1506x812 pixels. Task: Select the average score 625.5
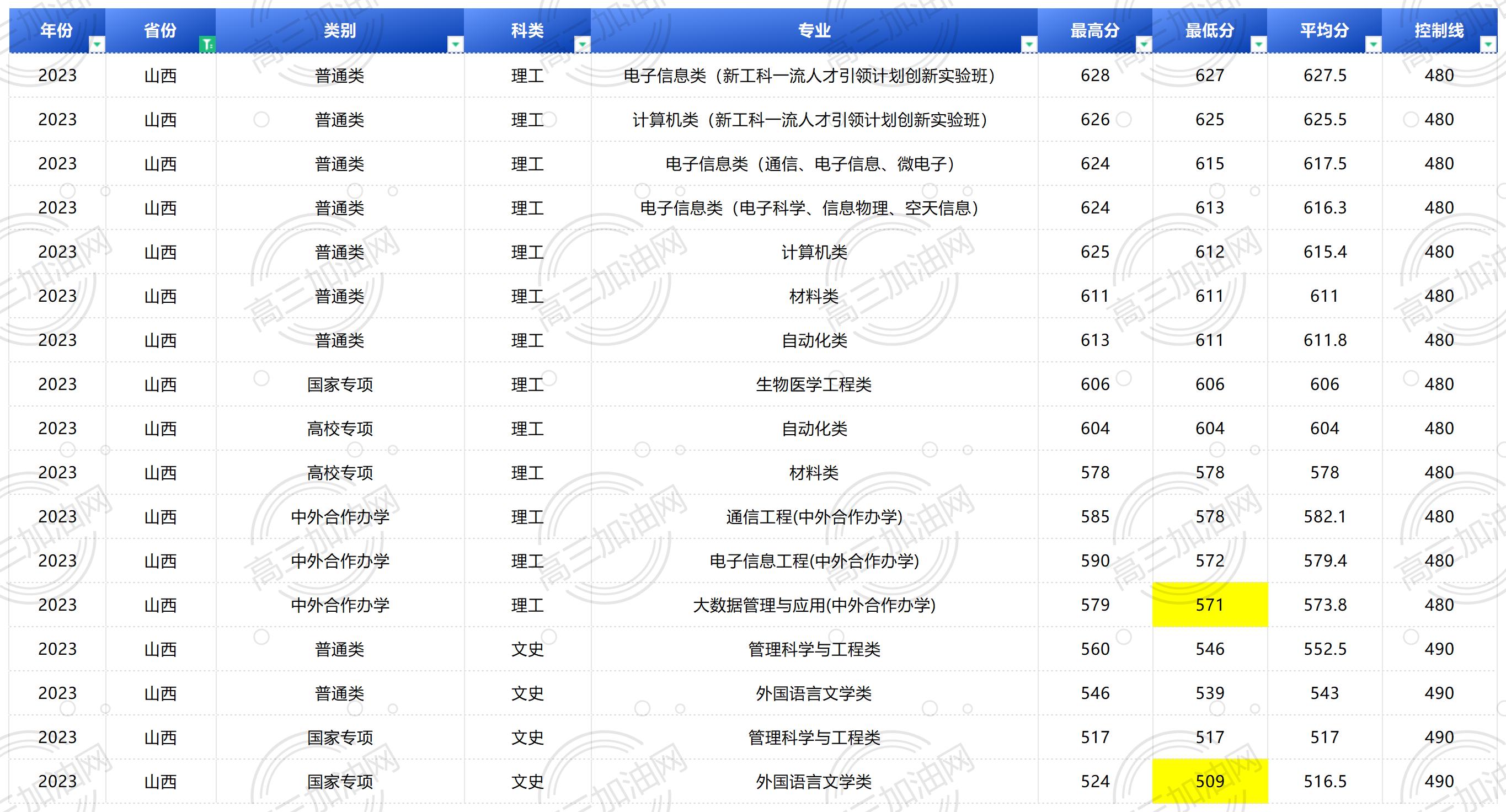point(1325,119)
